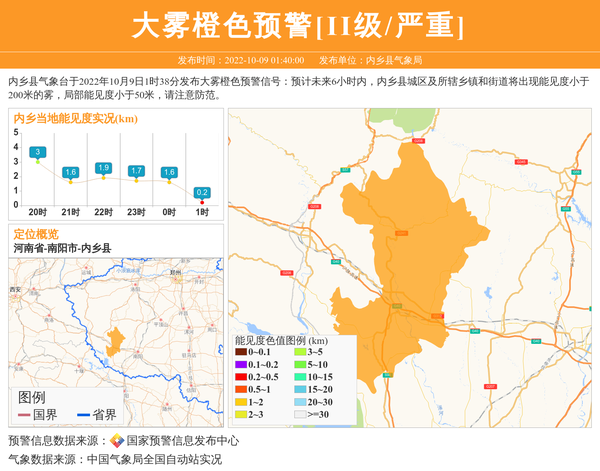Click the 1.6 km data label at 21时
The width and height of the screenshot is (600, 471).
coord(71,172)
